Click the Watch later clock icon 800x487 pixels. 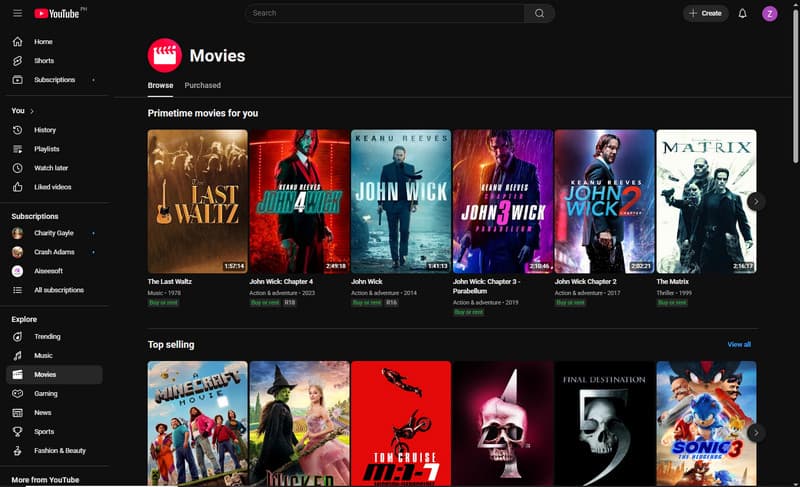[x=17, y=168]
